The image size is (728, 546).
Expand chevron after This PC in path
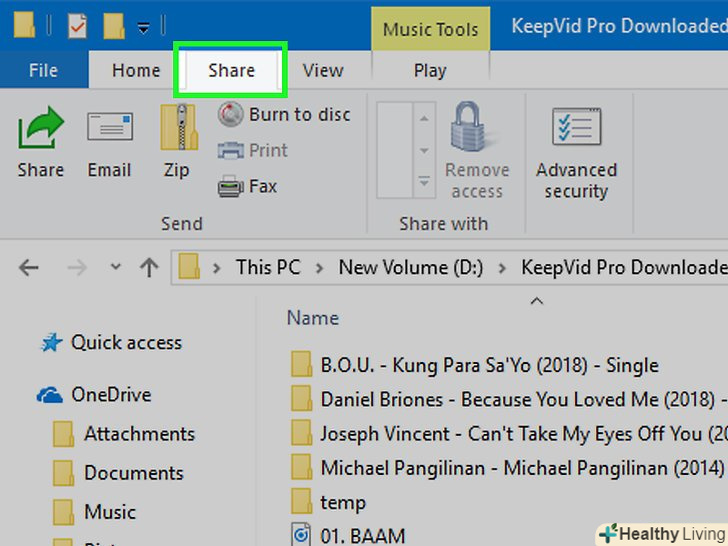pos(319,268)
